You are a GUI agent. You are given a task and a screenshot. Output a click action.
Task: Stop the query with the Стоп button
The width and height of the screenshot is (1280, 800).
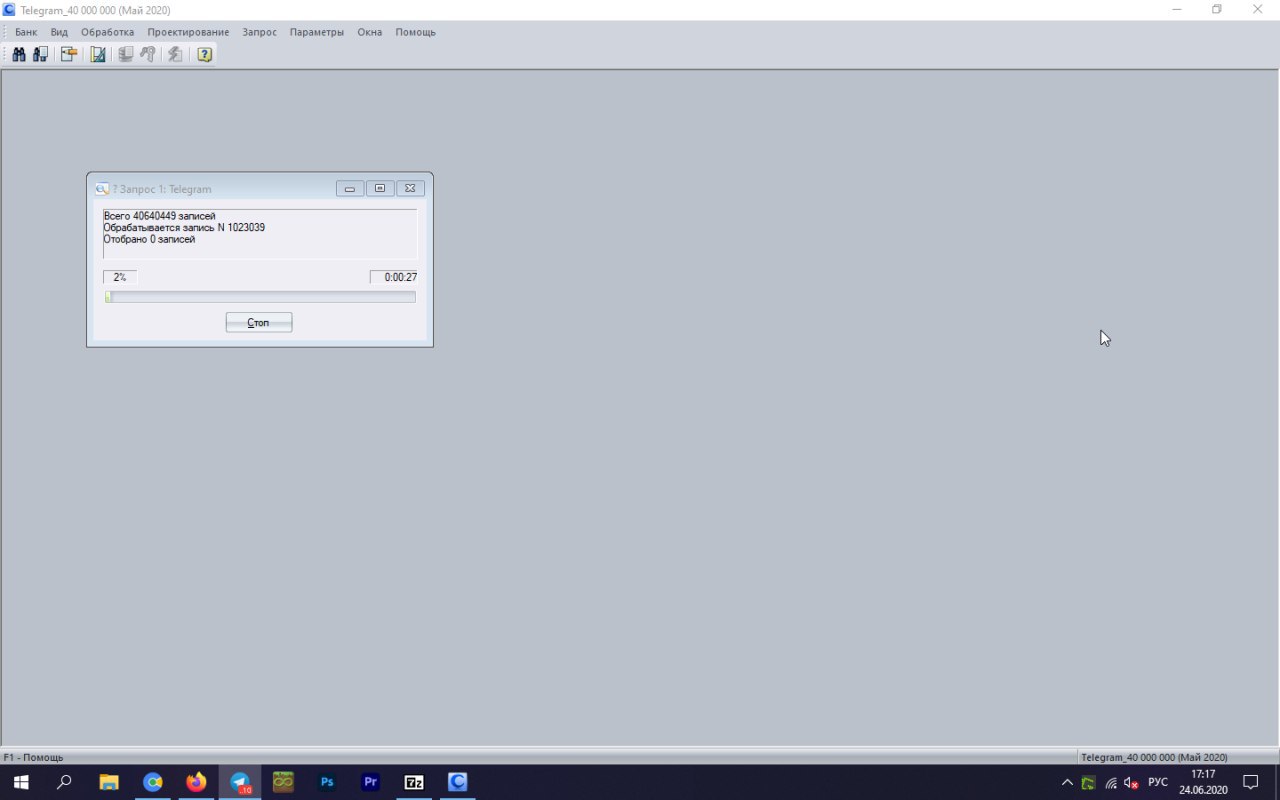pos(259,322)
